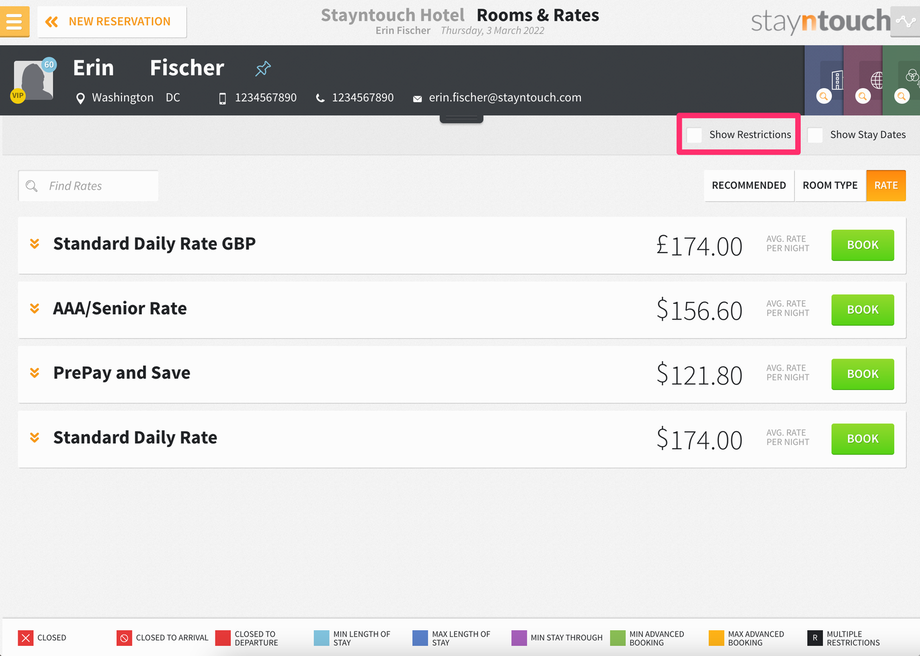Enable Show Stay Dates checkbox
Viewport: 920px width, 656px height.
coord(815,135)
